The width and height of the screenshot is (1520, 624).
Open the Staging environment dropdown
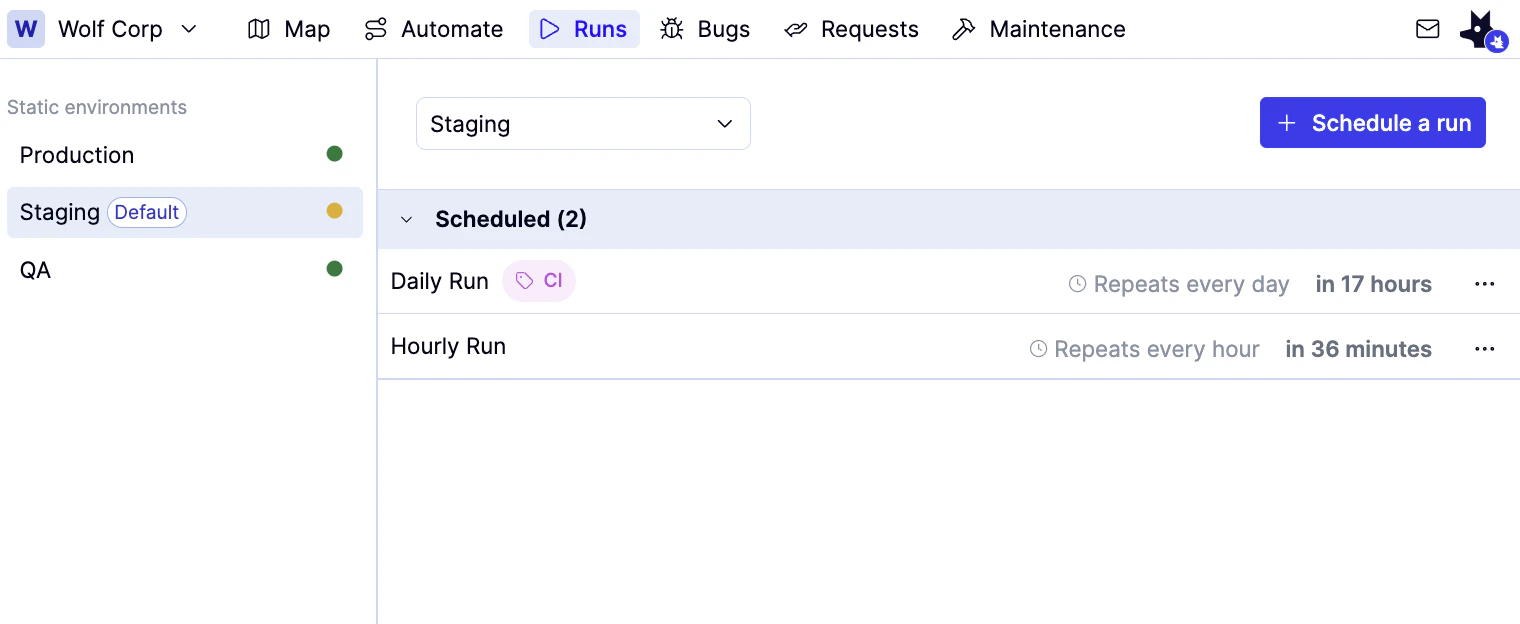583,123
